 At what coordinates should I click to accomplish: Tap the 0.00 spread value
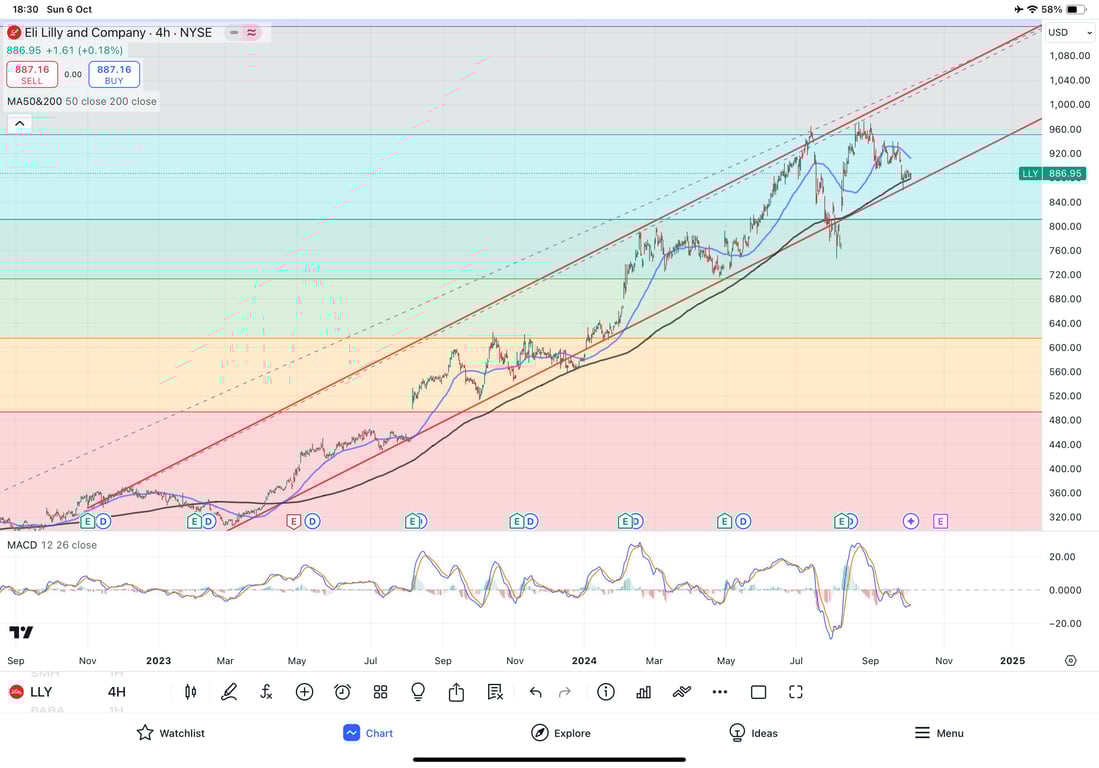pos(73,74)
